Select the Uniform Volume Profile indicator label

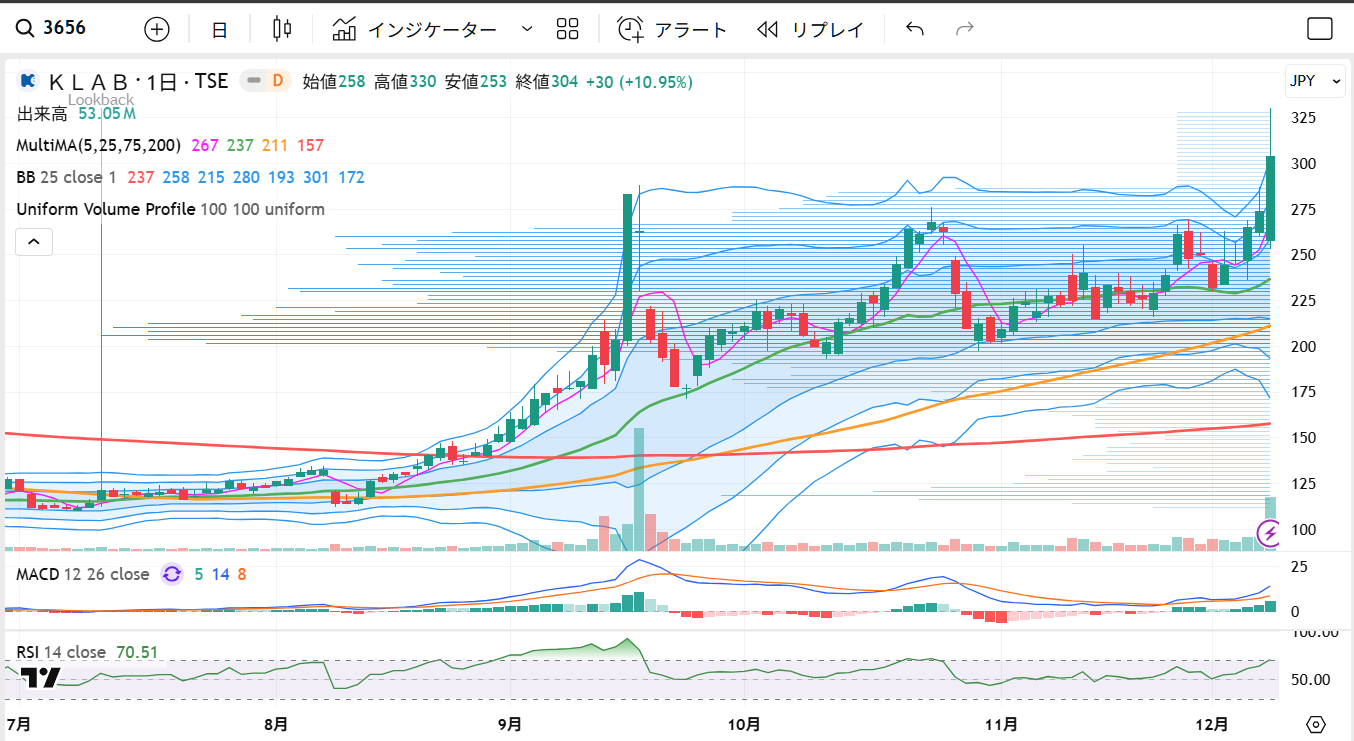(x=105, y=209)
